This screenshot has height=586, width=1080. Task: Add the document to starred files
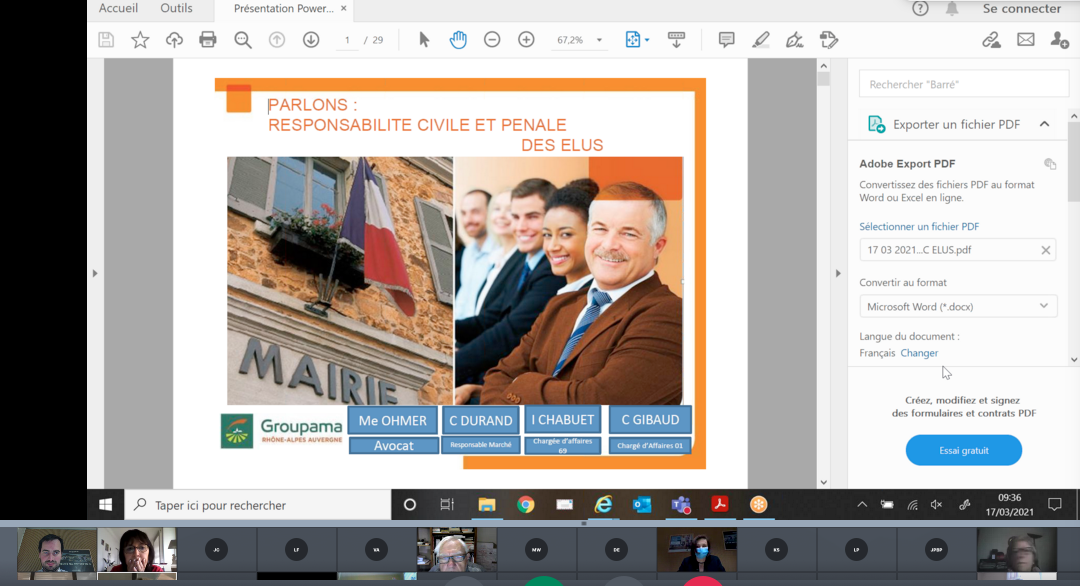pos(140,40)
